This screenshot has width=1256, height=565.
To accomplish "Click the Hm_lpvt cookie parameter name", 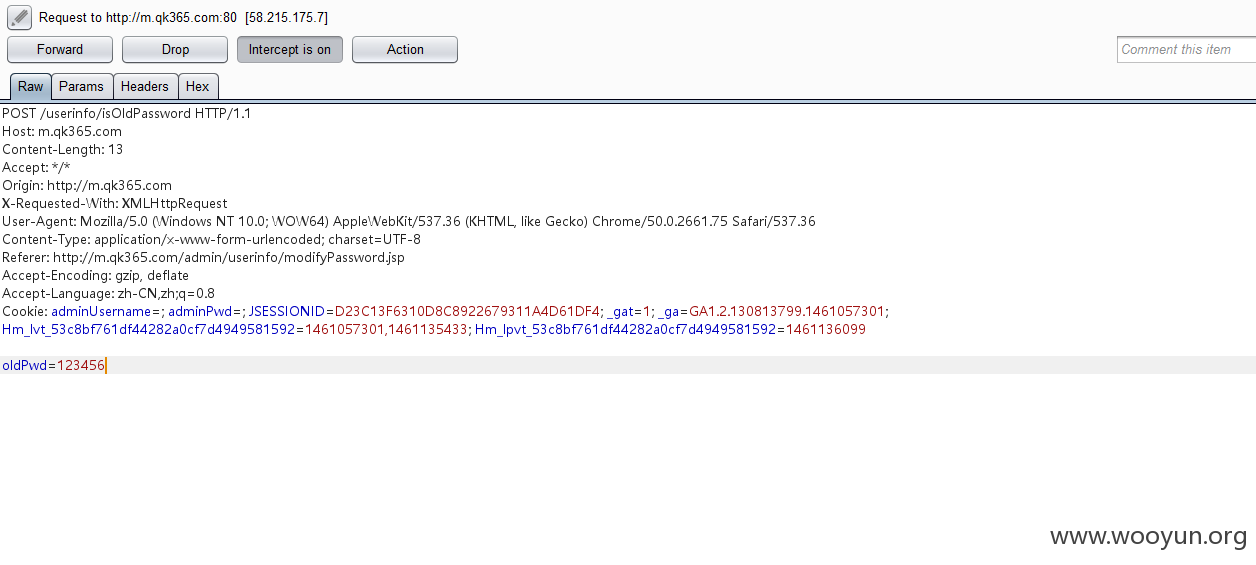I will click(x=625, y=329).
